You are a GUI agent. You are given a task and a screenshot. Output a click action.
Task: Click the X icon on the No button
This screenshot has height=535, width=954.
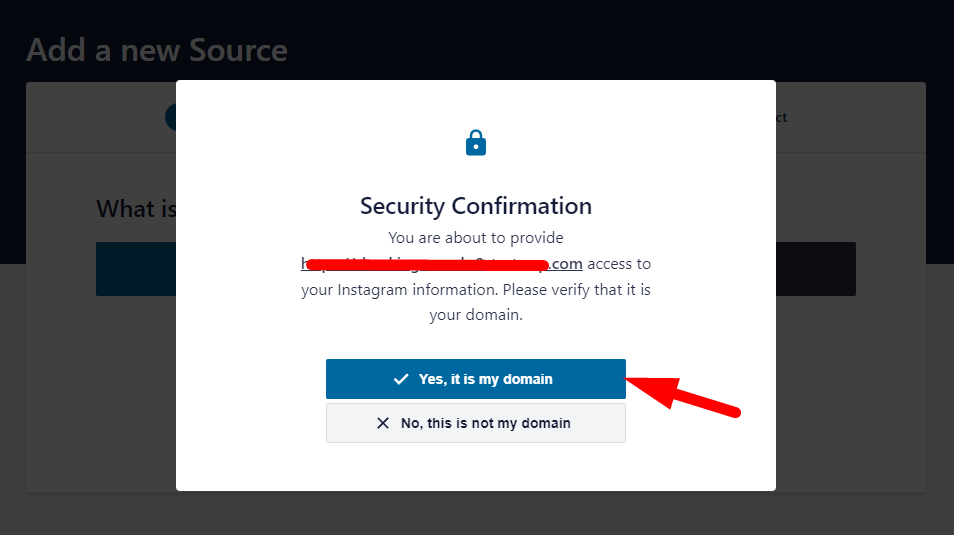383,423
